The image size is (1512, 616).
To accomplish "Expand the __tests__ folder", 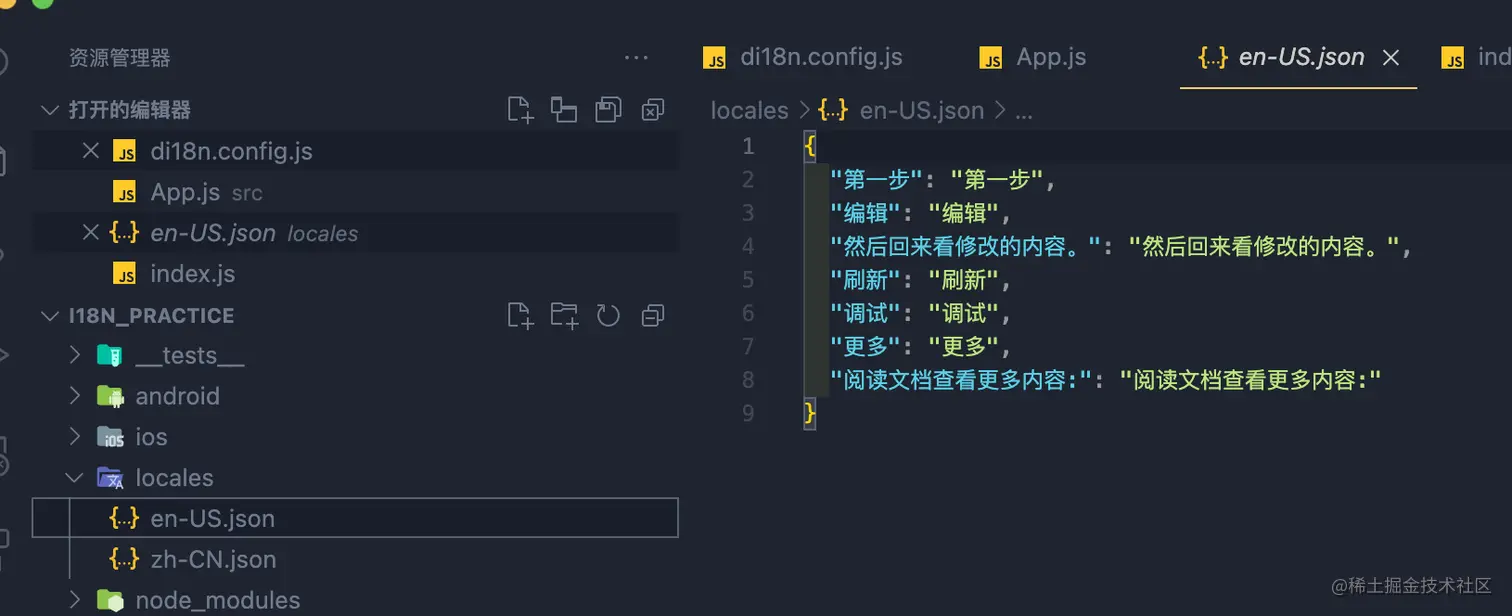I will (x=74, y=355).
